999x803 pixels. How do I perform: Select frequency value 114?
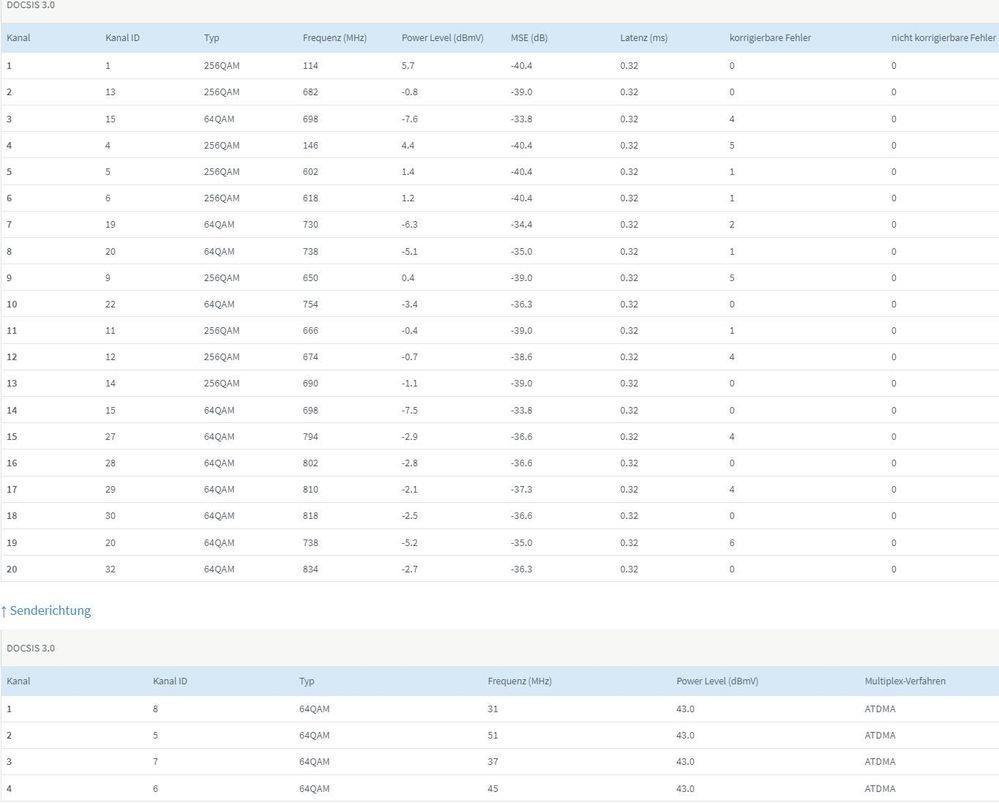tap(310, 66)
